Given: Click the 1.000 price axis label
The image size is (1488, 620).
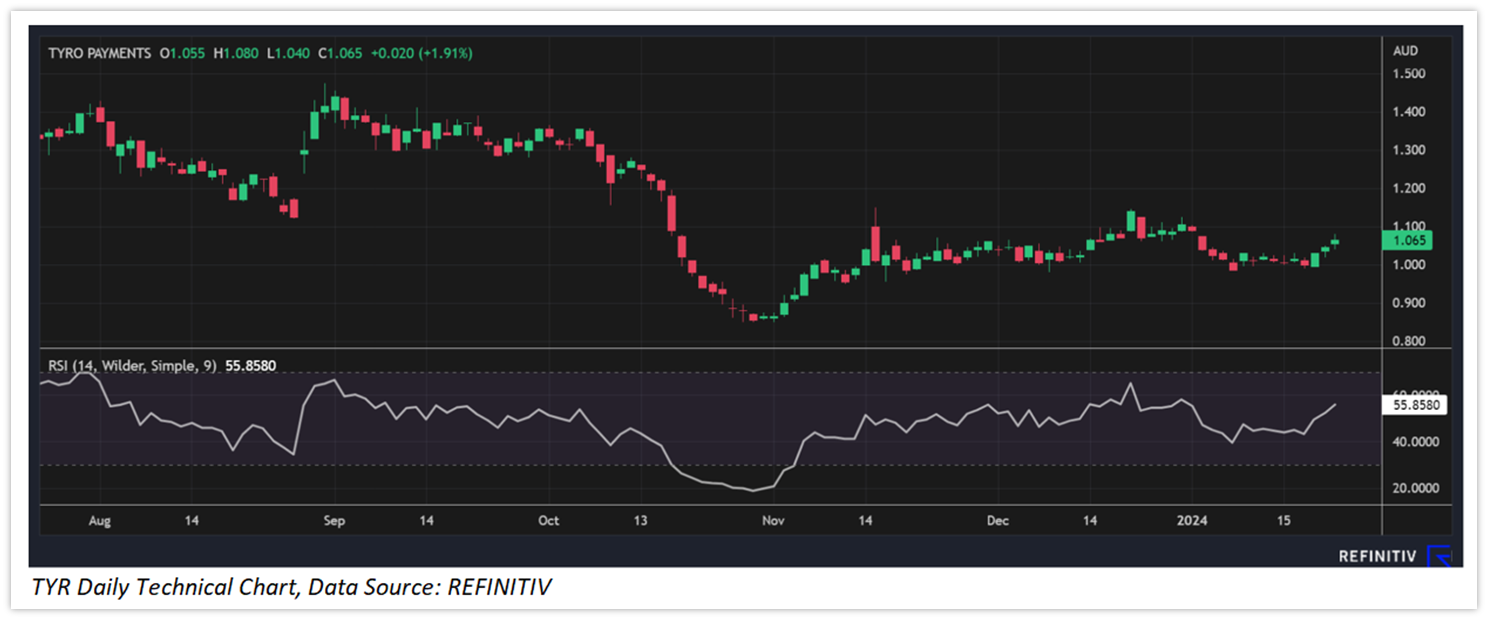Looking at the screenshot, I should point(1408,264).
